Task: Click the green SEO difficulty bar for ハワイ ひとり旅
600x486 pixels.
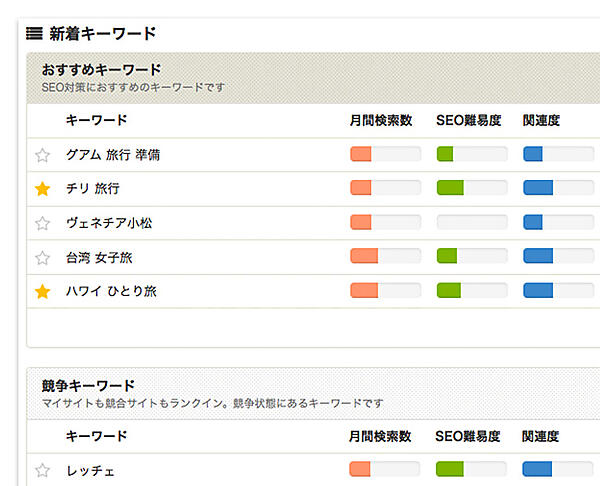Action: [471, 291]
